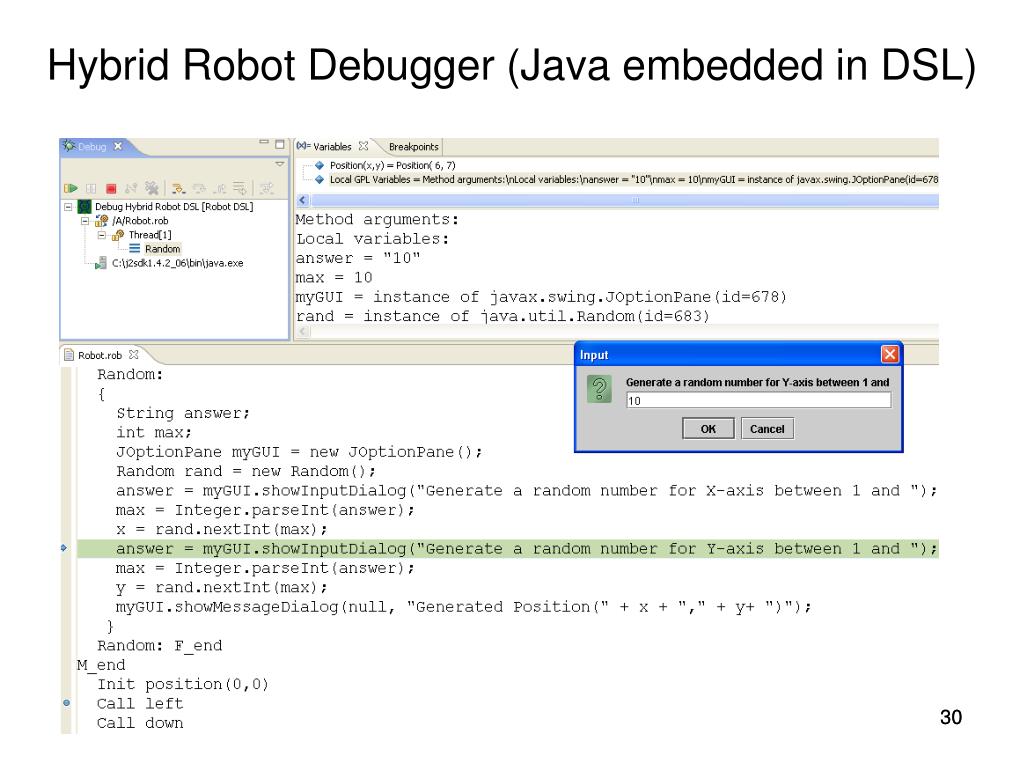Image resolution: width=1024 pixels, height=768 pixels.
Task: Select Debug Hybrid Robot DSL [Robot DSL] in tree
Action: [x=174, y=206]
